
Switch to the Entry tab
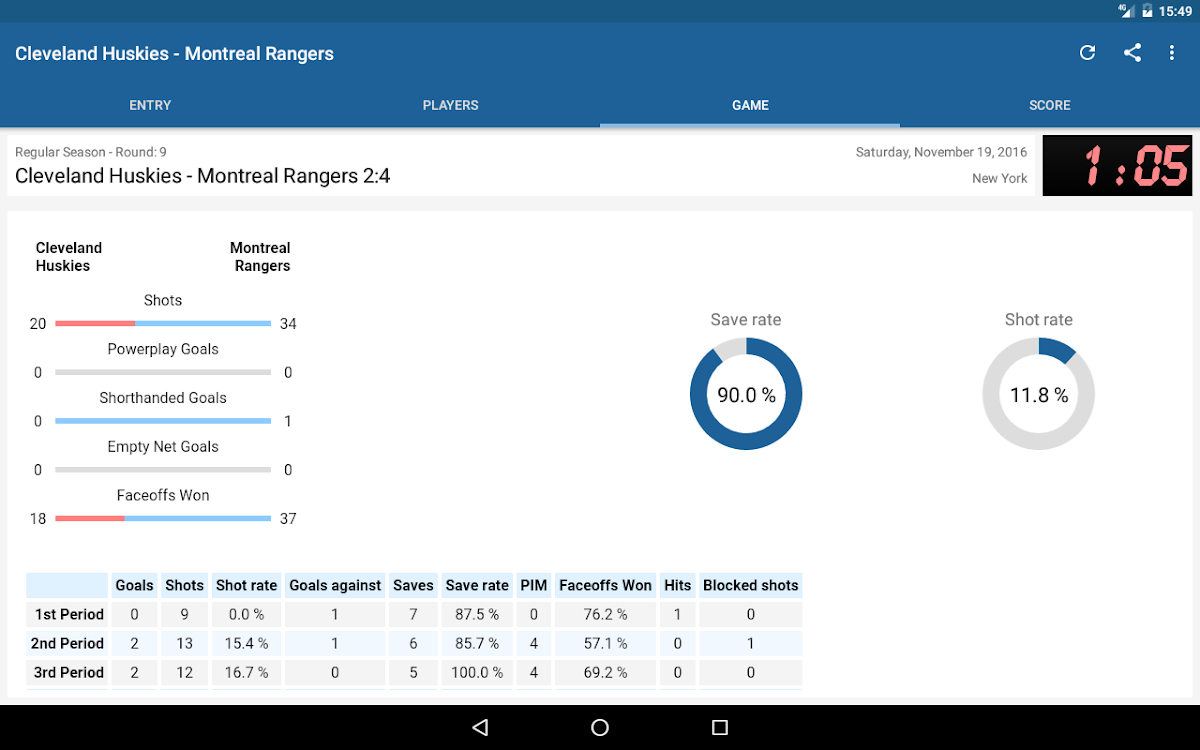150,105
